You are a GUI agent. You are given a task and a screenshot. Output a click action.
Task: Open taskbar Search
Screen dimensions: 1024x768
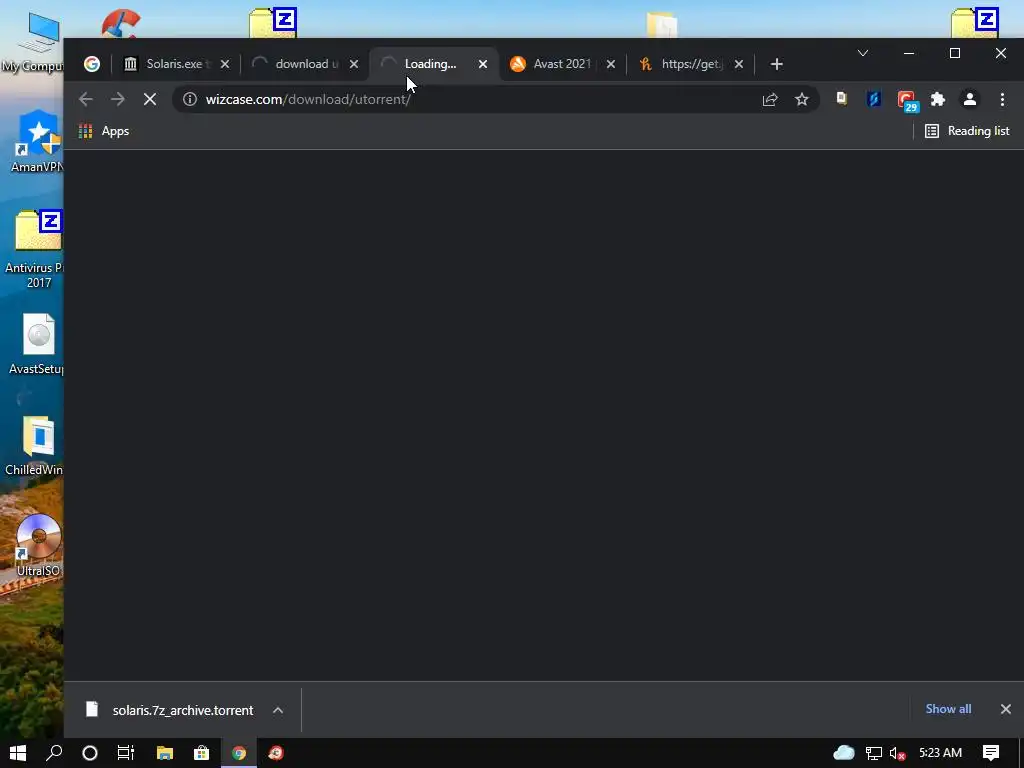tap(54, 753)
